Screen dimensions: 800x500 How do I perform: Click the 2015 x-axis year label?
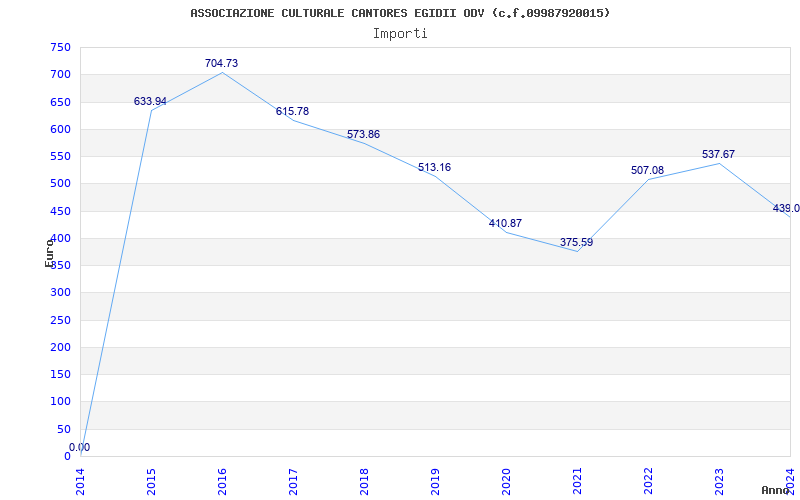point(152,482)
